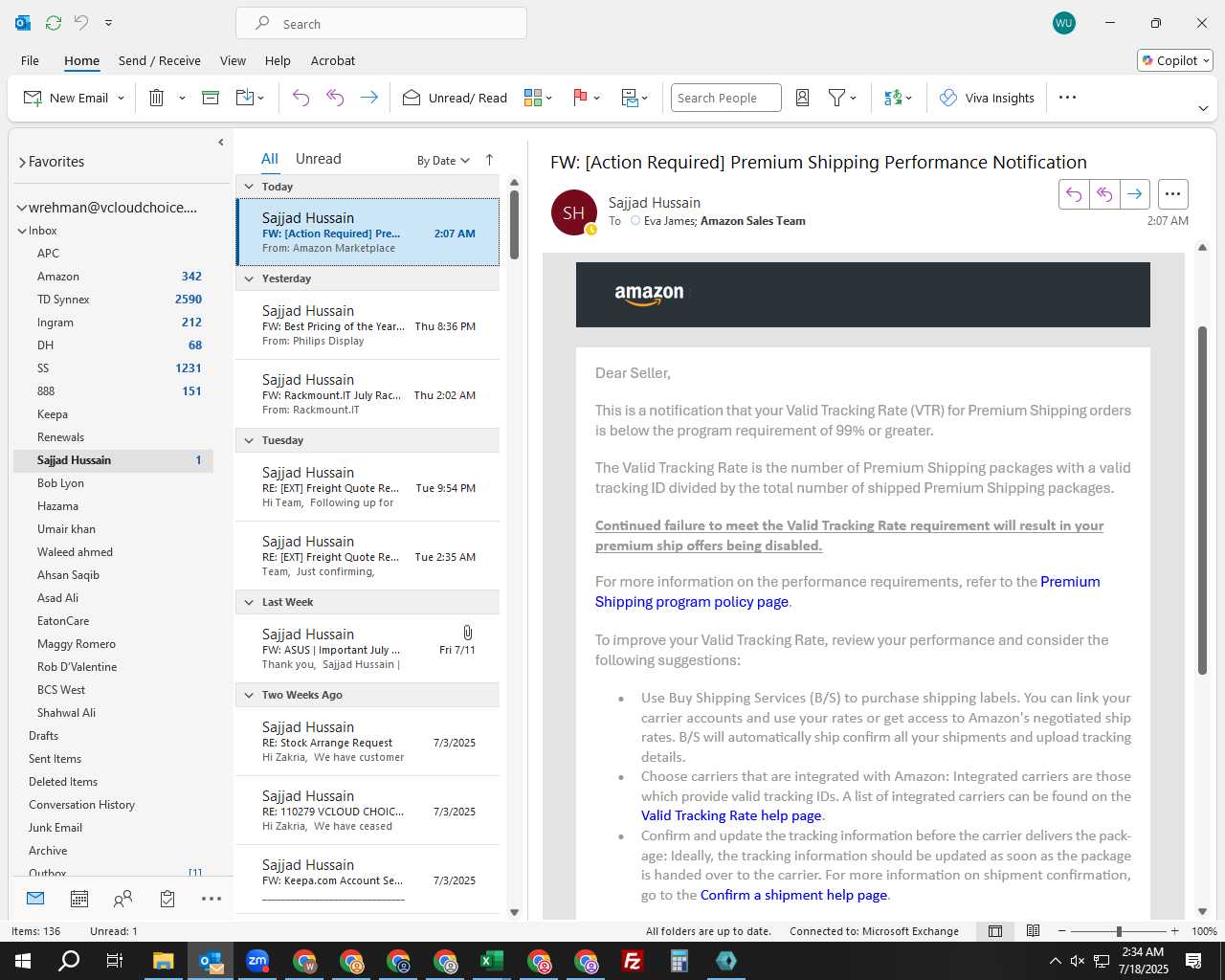Viewport: 1225px width, 980px height.
Task: Forward from the reading pane header
Action: (1134, 194)
